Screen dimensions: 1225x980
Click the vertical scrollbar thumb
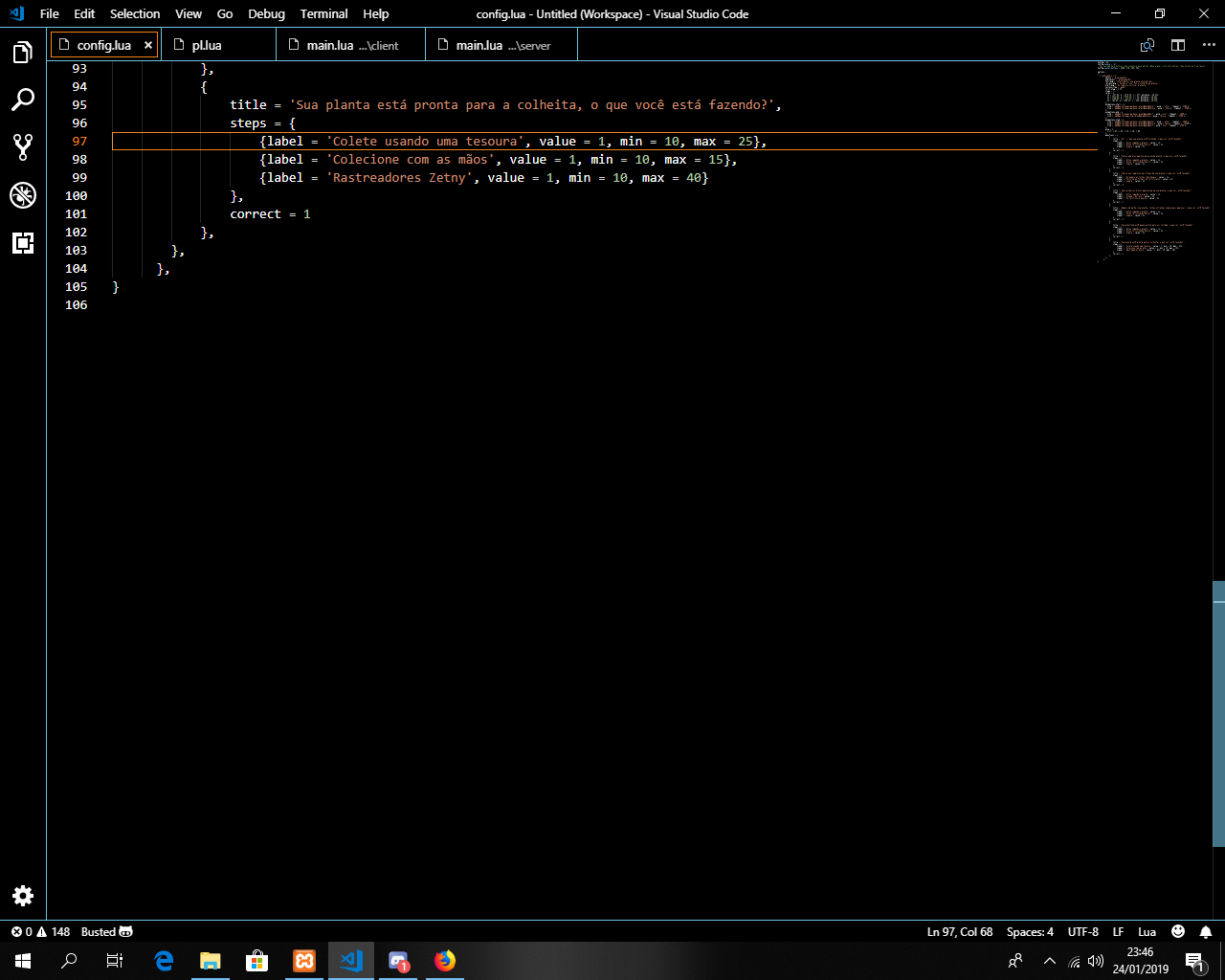(1218, 713)
